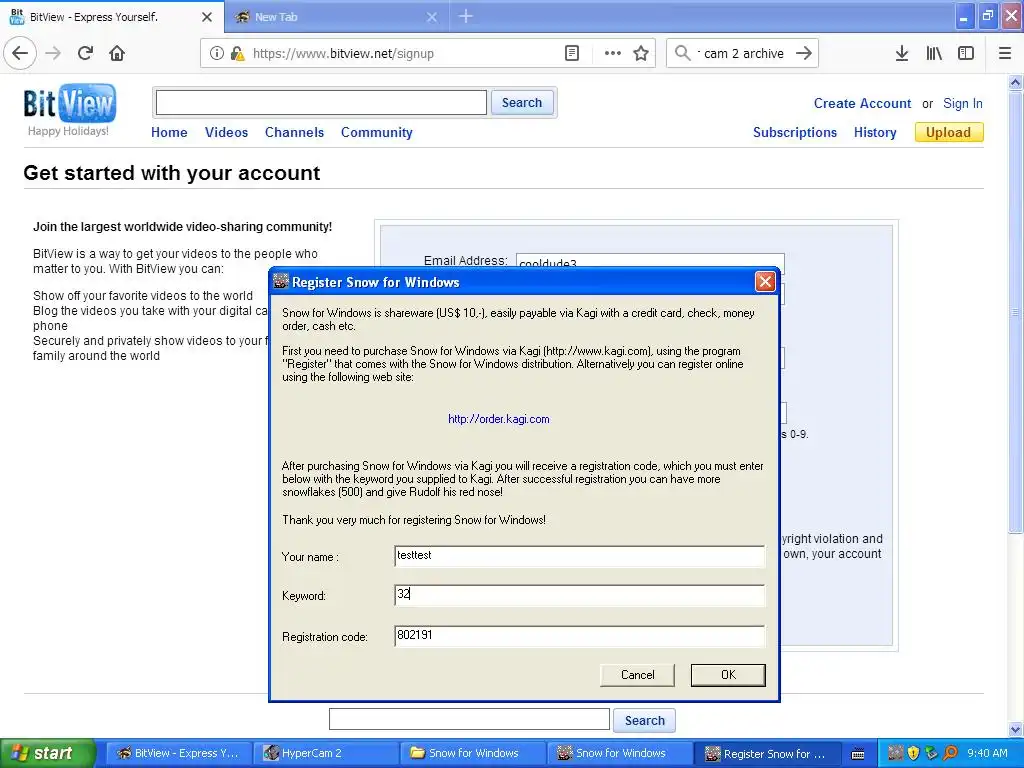Image resolution: width=1024 pixels, height=768 pixels.
Task: Click the BitView logo
Action: coord(69,103)
